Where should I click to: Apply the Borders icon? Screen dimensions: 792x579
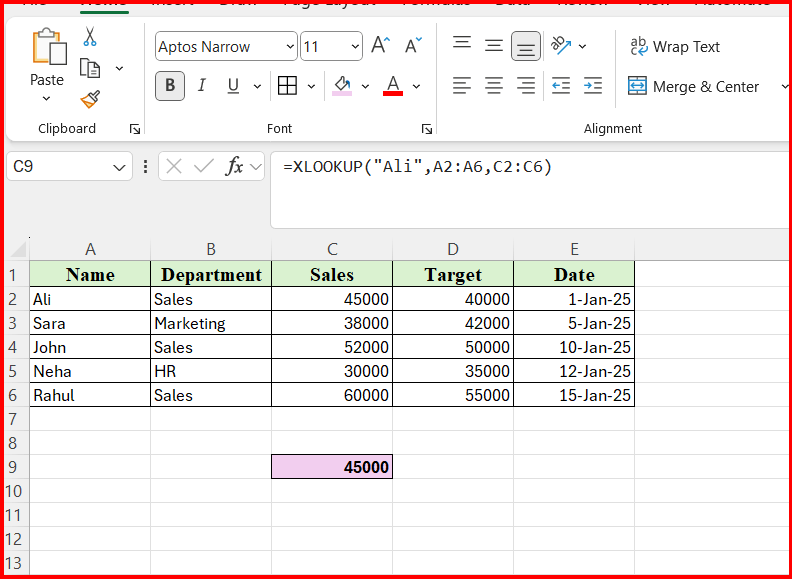tap(287, 86)
